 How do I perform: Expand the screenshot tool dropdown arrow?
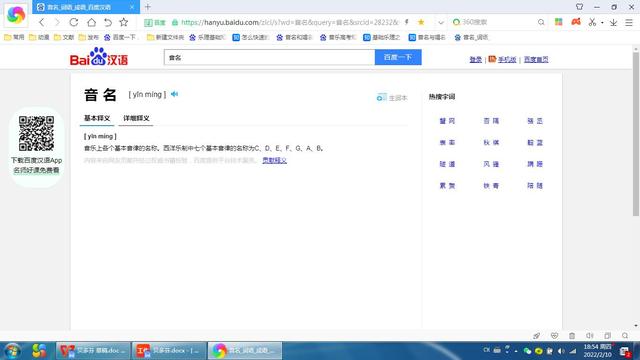[602, 23]
